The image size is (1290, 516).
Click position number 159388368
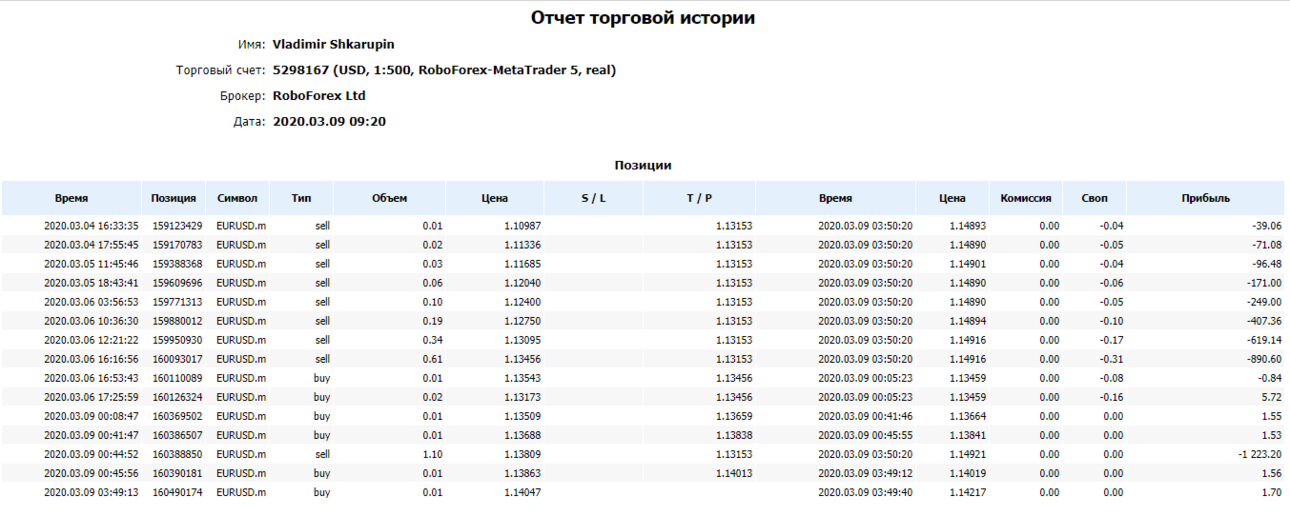coord(177,264)
